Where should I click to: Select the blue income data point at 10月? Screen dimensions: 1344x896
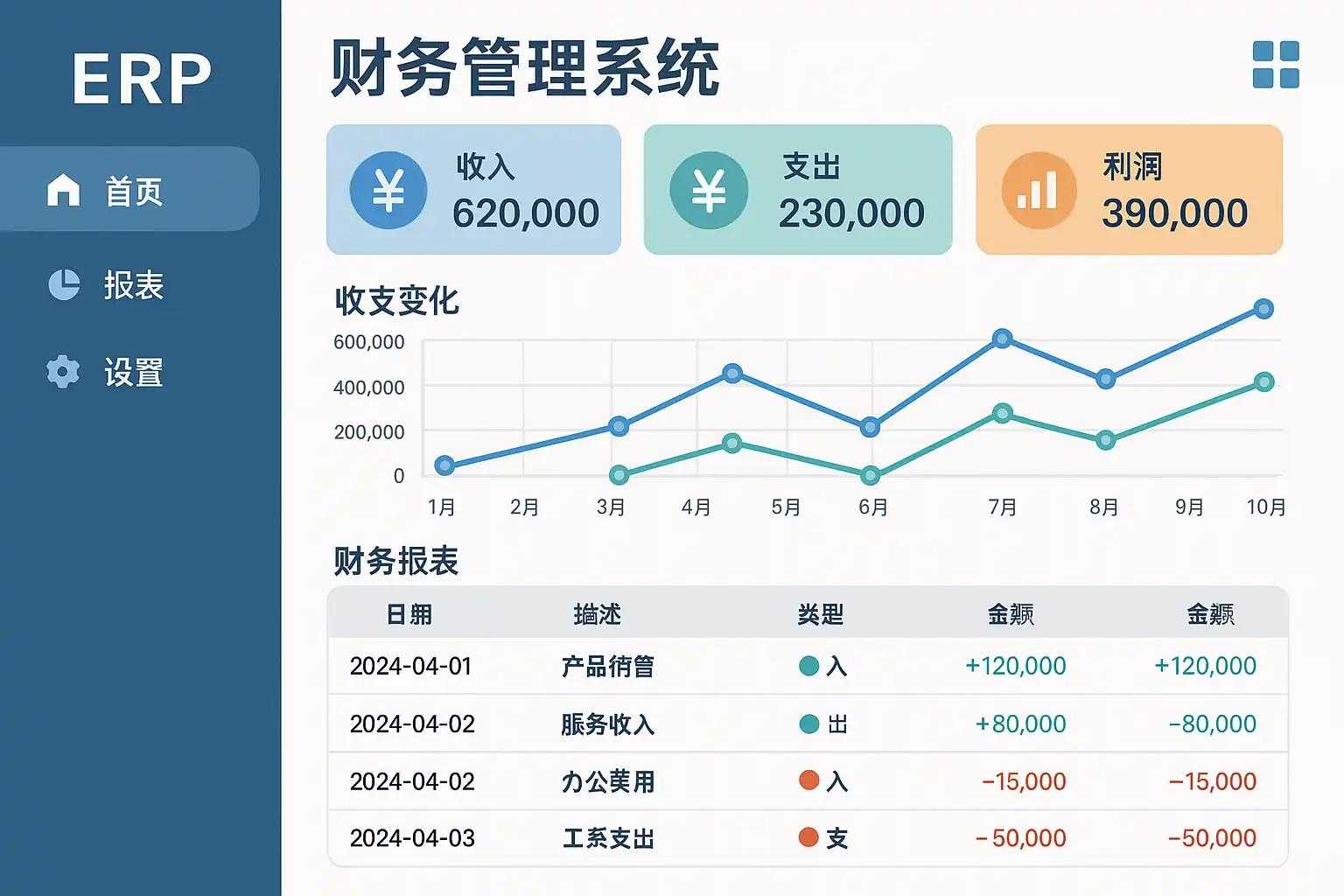click(x=1263, y=308)
